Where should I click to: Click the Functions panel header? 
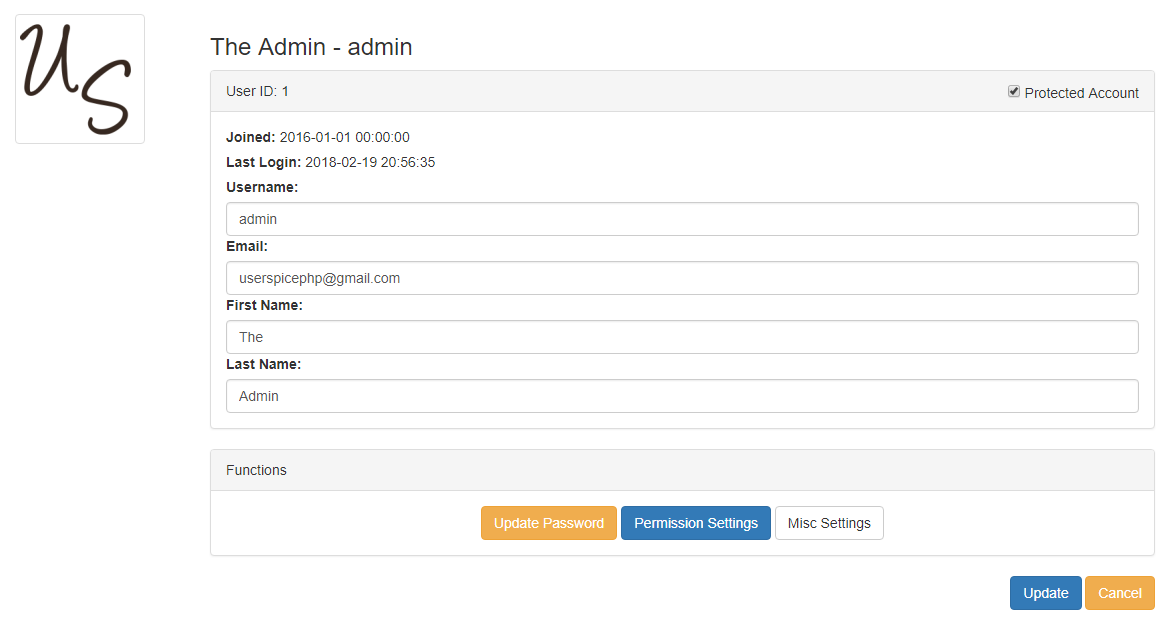pos(256,470)
